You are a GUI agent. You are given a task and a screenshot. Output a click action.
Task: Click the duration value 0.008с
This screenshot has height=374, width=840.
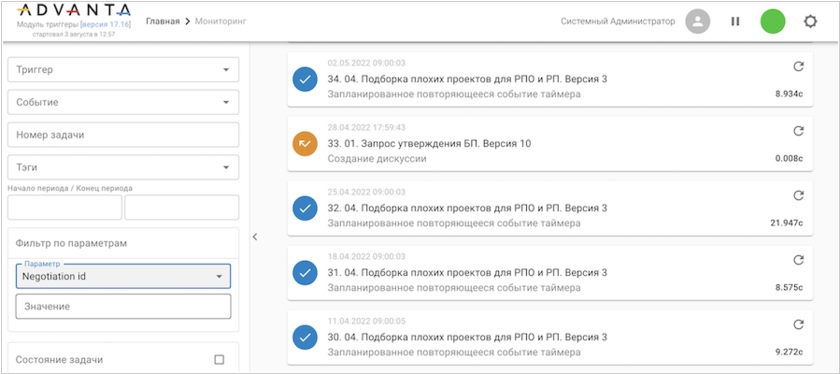(789, 159)
